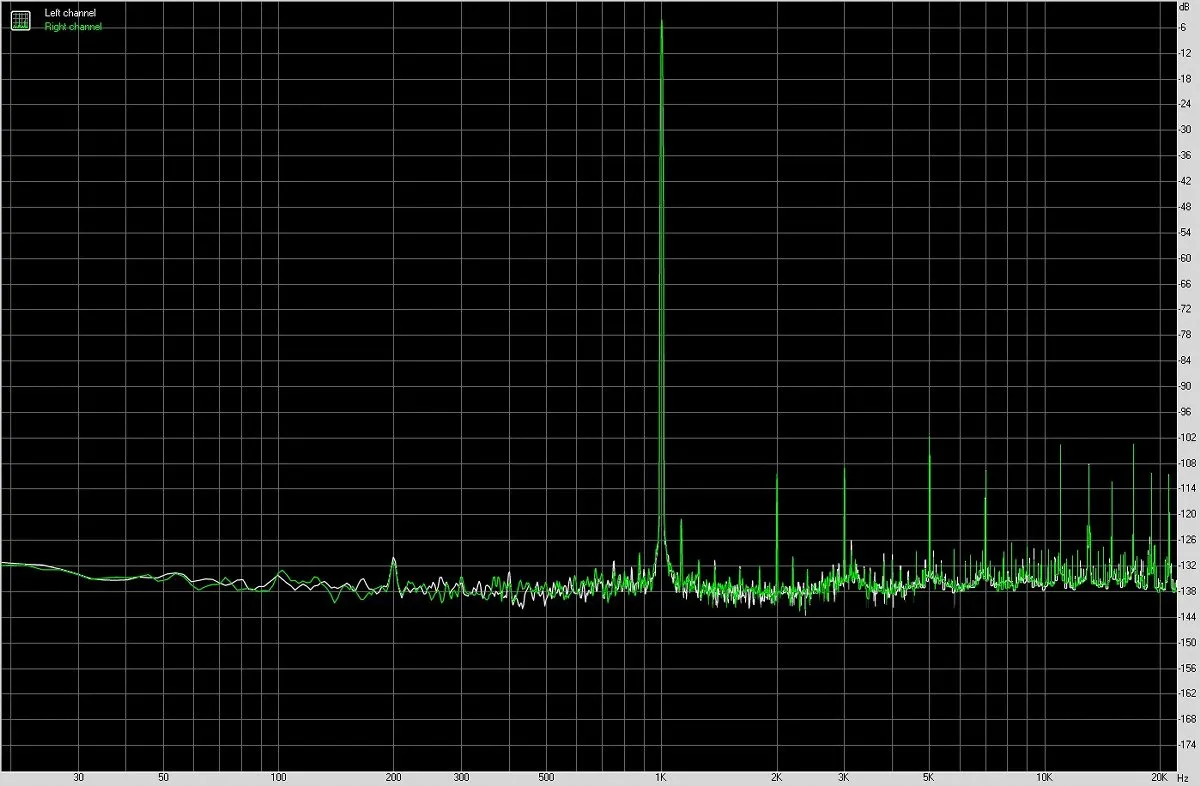Click the "1K" frequency axis label
The image size is (1200, 786).
[x=661, y=777]
